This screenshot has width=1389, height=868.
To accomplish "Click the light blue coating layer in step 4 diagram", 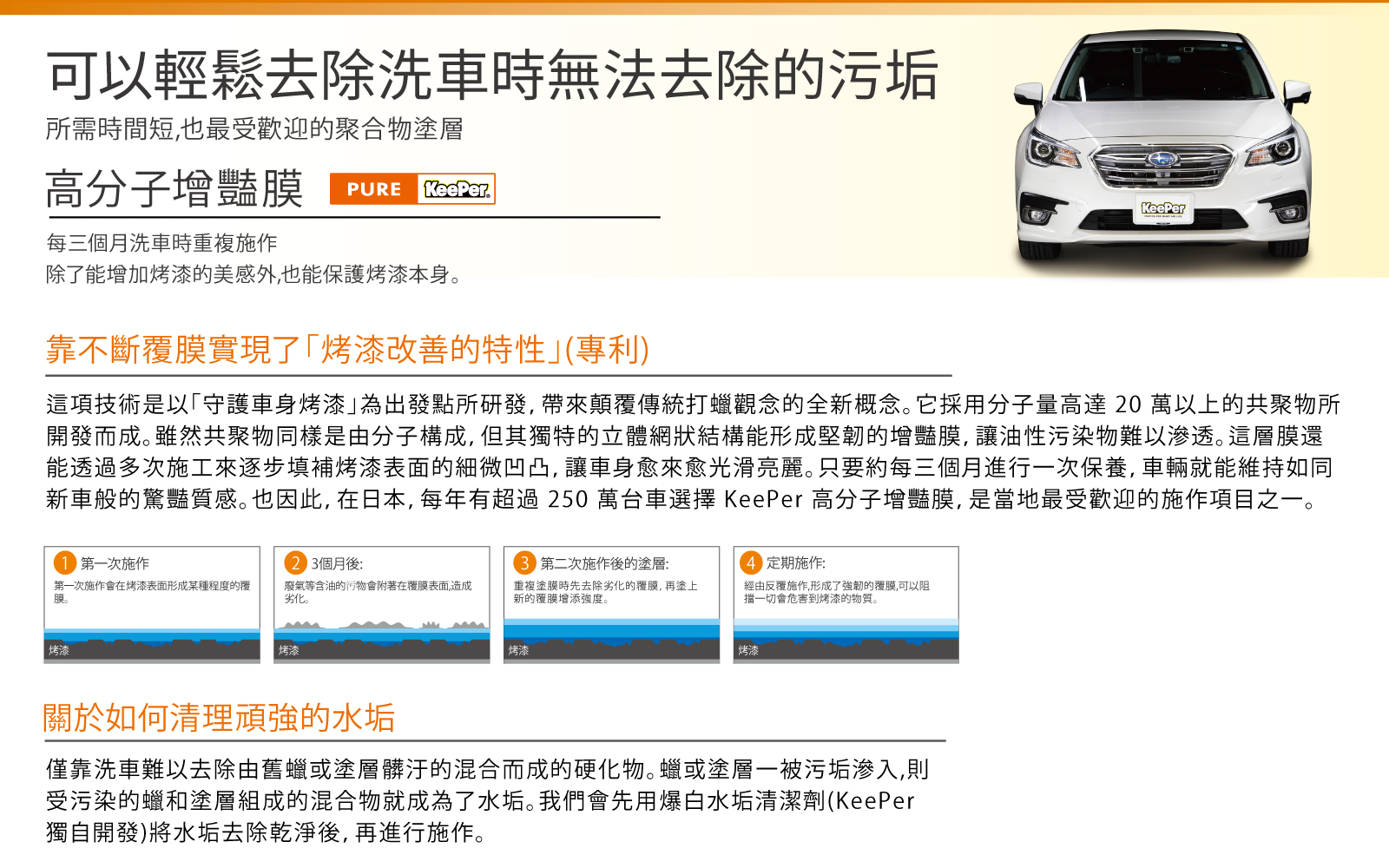I will coord(846,625).
